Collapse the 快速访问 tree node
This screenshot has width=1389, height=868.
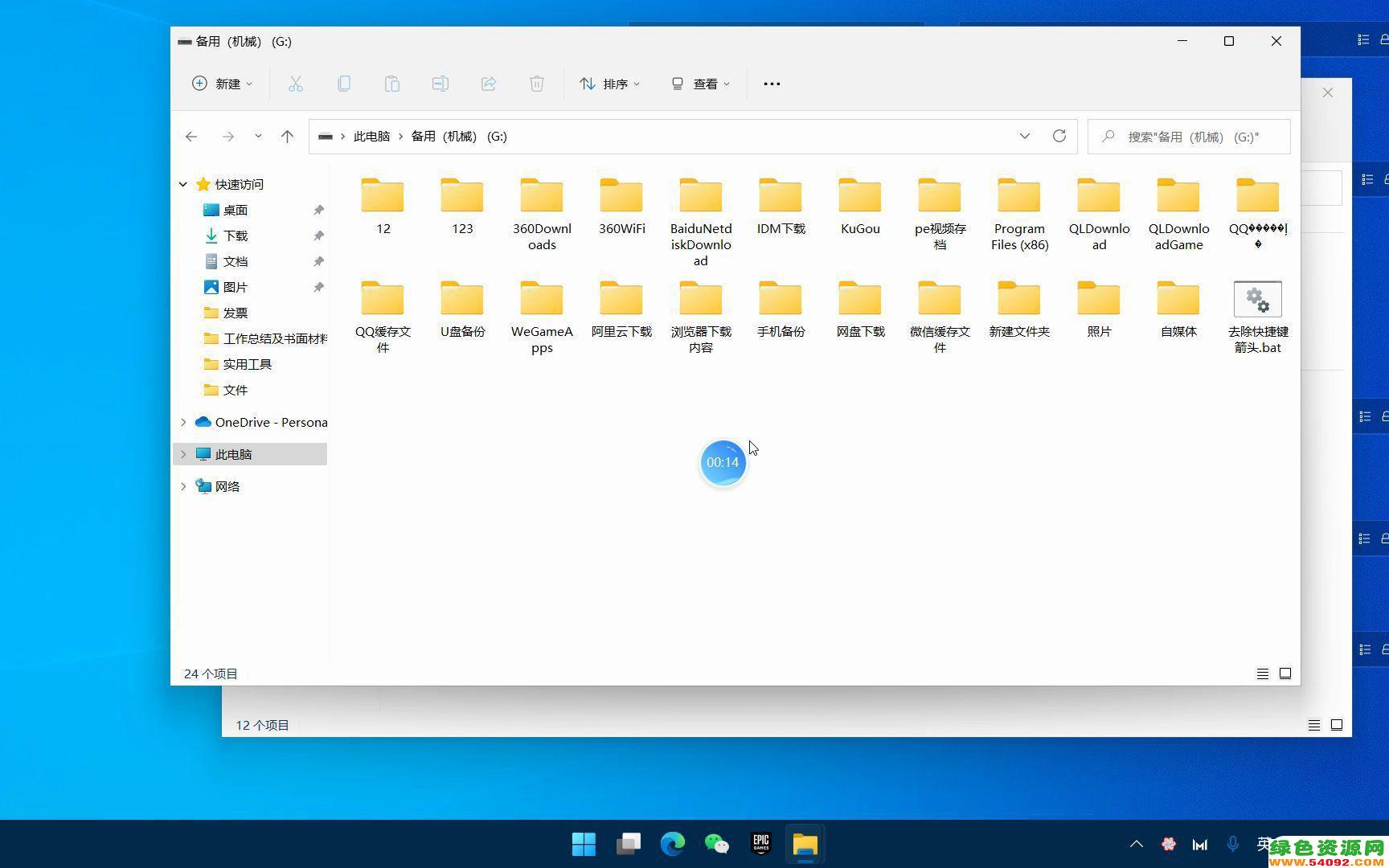pyautogui.click(x=183, y=184)
